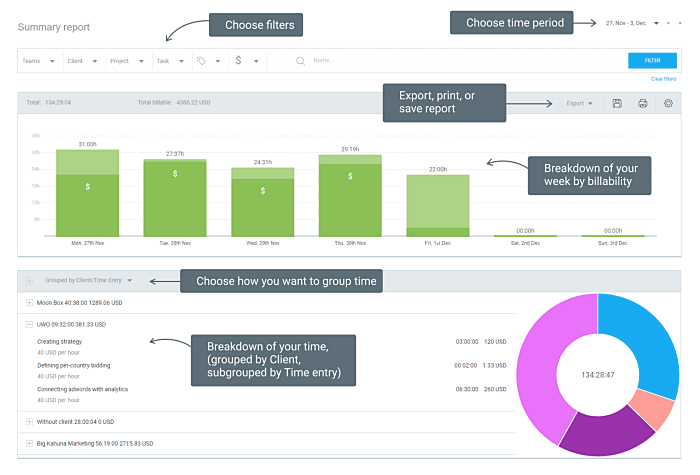Expand the Without client row
The image size is (700, 475).
(x=29, y=422)
